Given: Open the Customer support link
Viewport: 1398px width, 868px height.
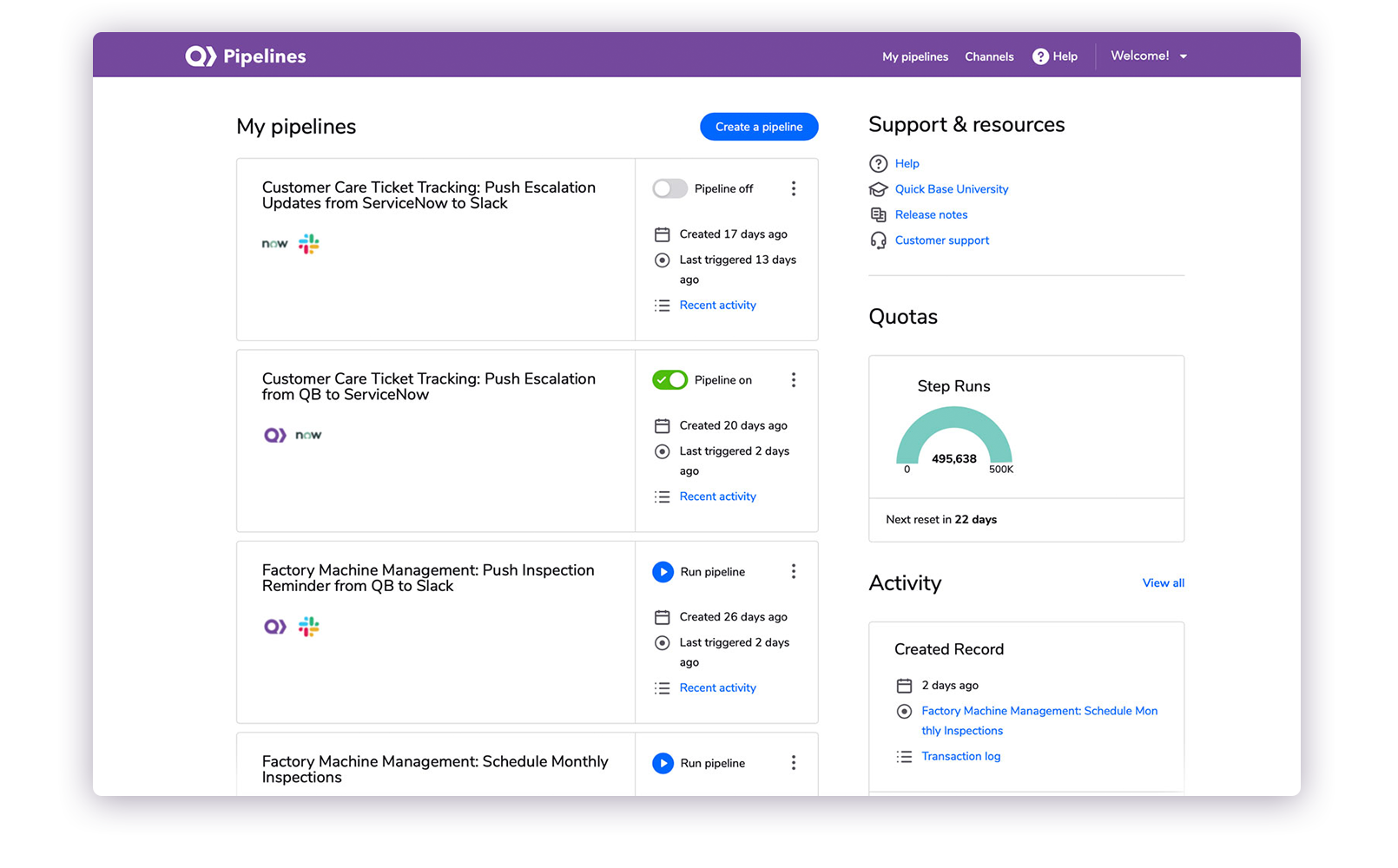Looking at the screenshot, I should 942,240.
